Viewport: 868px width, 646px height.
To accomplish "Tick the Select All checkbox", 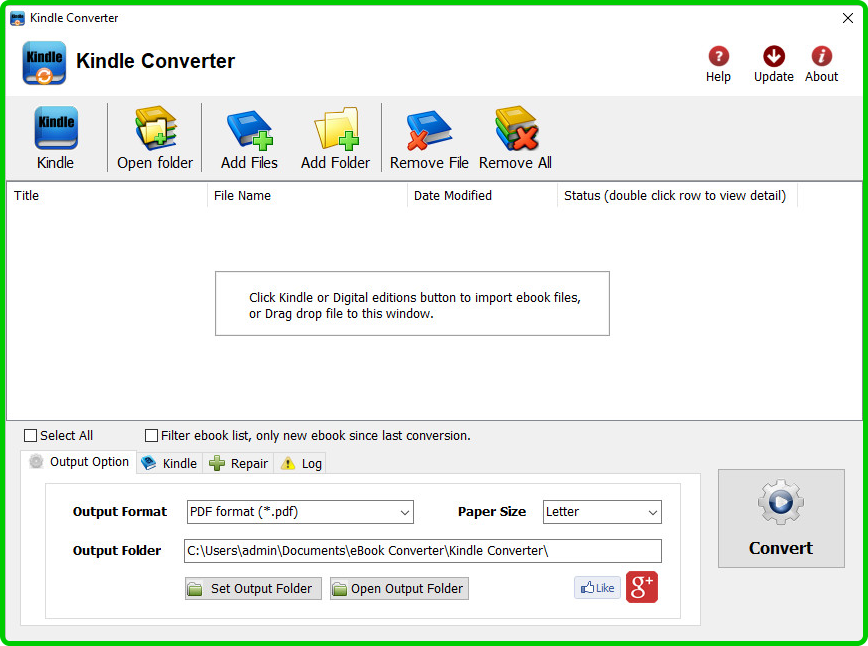I will pyautogui.click(x=30, y=436).
